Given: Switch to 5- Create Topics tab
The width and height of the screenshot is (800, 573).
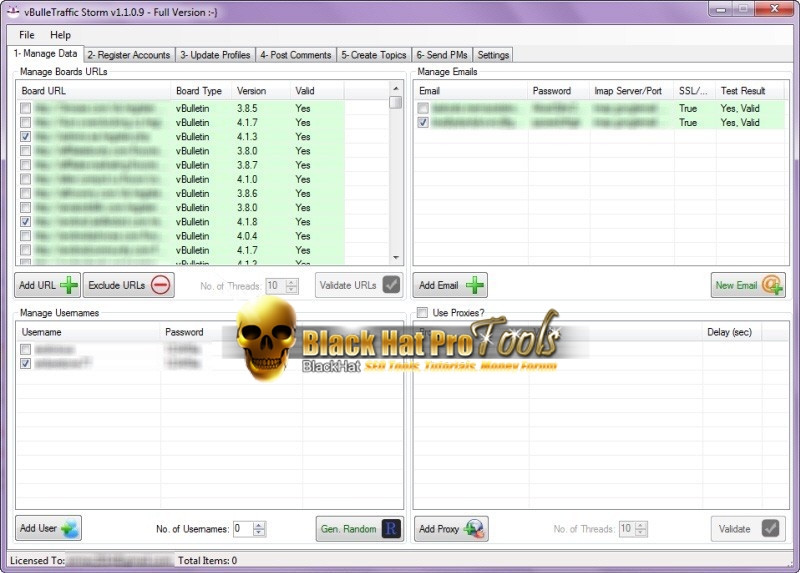Looking at the screenshot, I should tap(373, 55).
